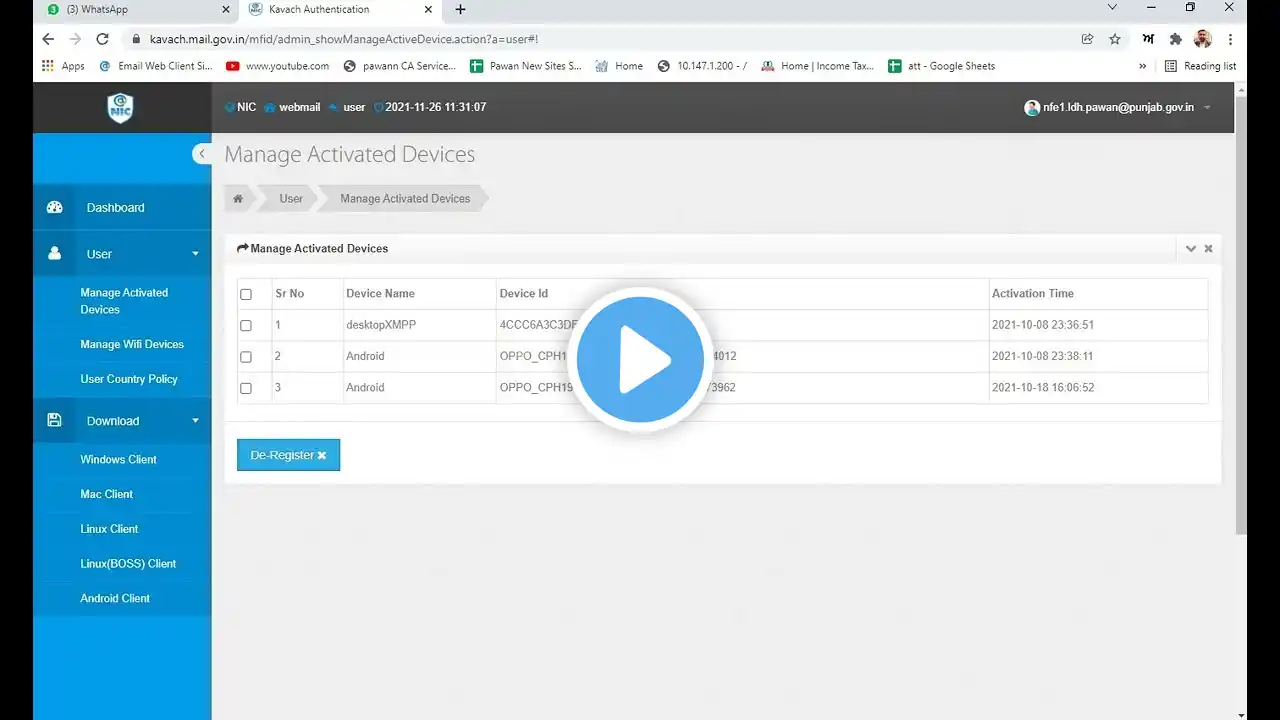Open the account dropdown next to email
The width and height of the screenshot is (1280, 720).
(1207, 108)
